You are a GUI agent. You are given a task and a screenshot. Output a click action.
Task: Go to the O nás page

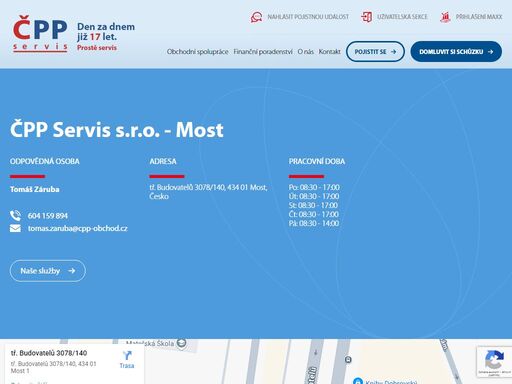tap(305, 52)
